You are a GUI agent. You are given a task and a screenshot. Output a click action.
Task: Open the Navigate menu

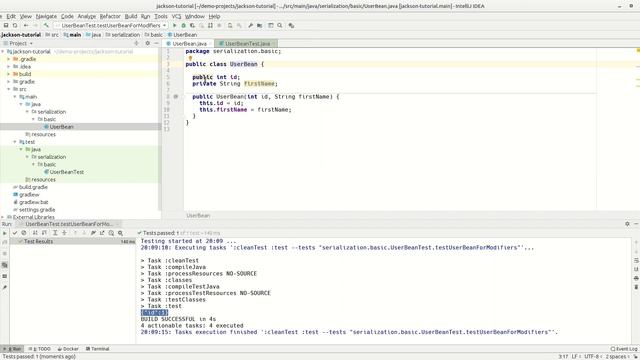pos(46,16)
